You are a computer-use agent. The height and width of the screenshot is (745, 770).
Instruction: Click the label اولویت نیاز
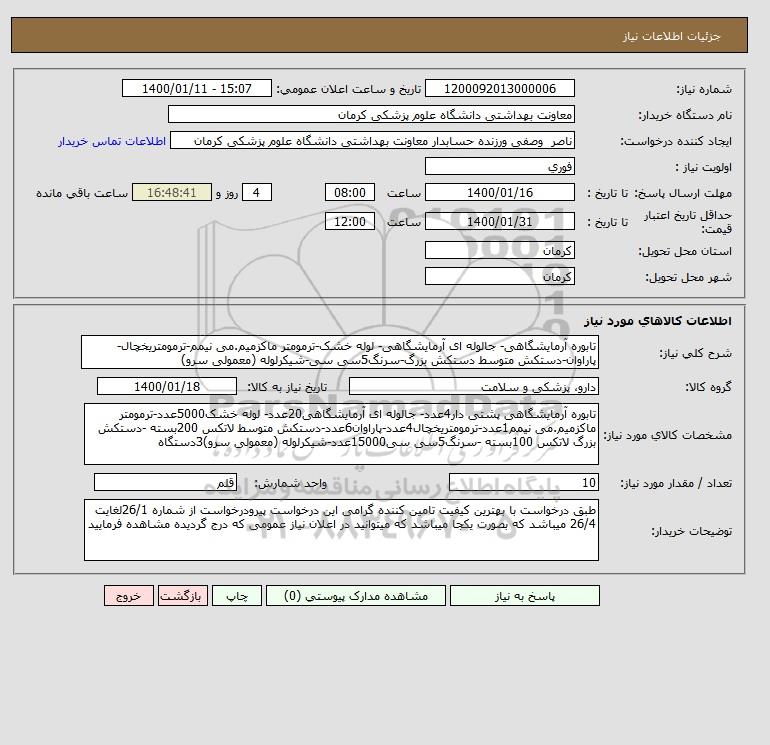point(704,167)
